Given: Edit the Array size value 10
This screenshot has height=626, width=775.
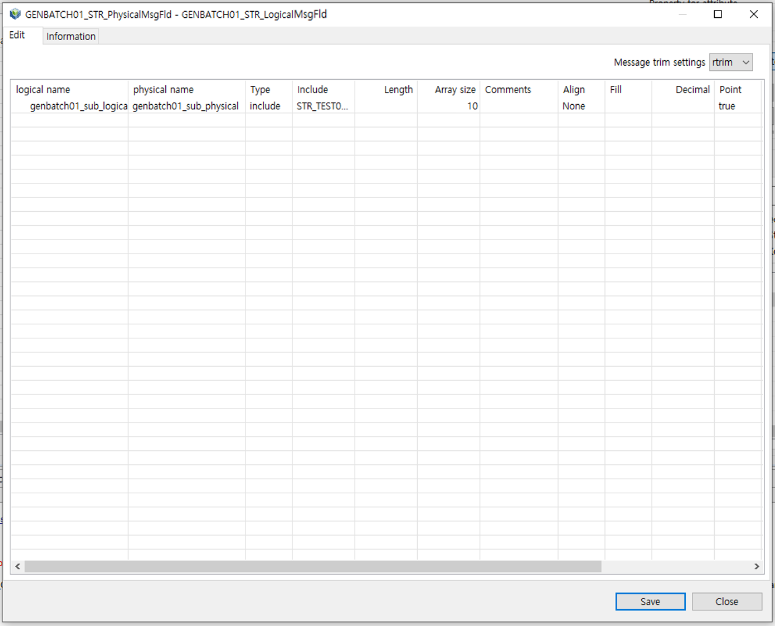Looking at the screenshot, I should (x=449, y=106).
